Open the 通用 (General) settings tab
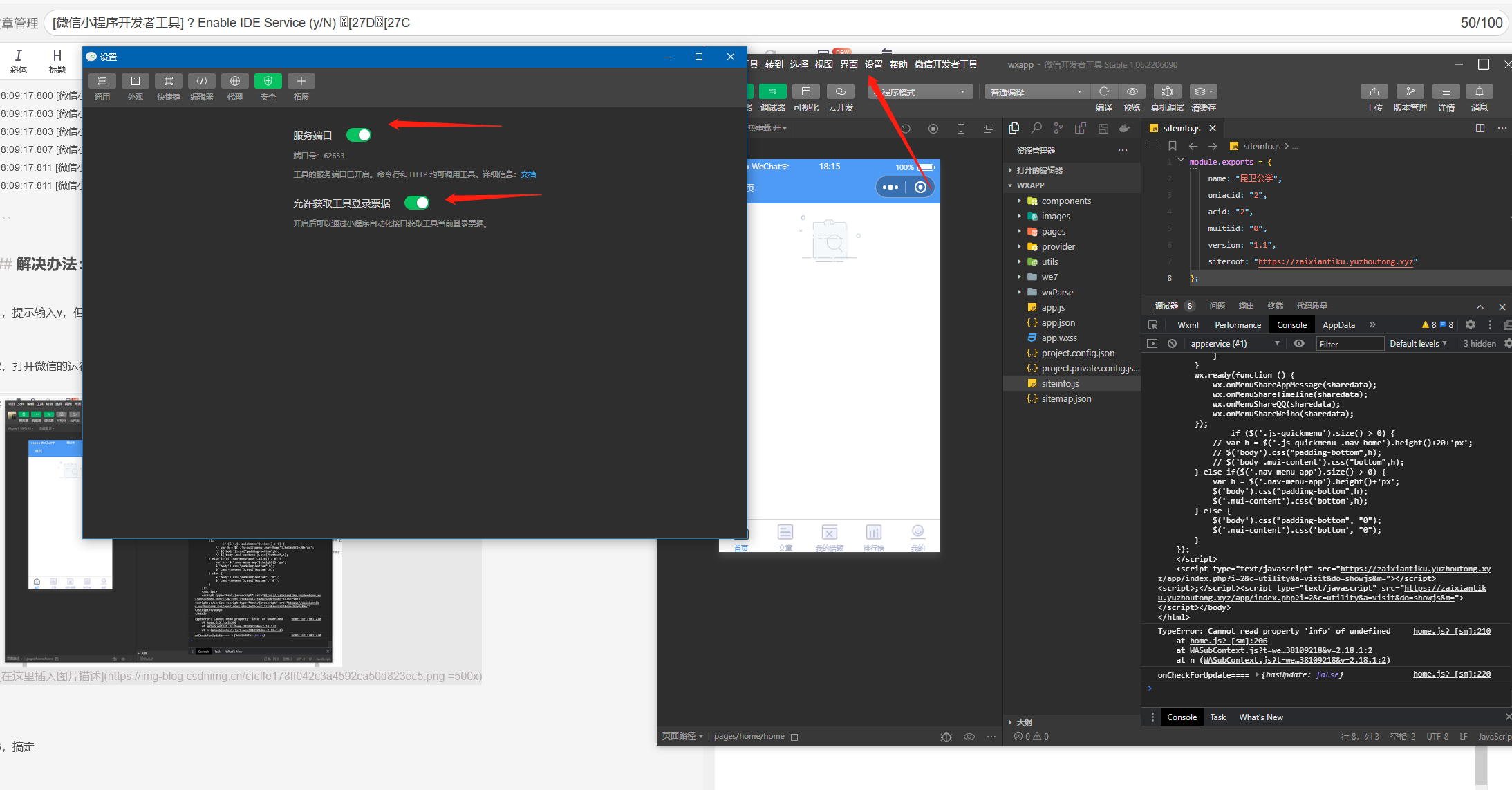The image size is (1512, 790). tap(102, 87)
